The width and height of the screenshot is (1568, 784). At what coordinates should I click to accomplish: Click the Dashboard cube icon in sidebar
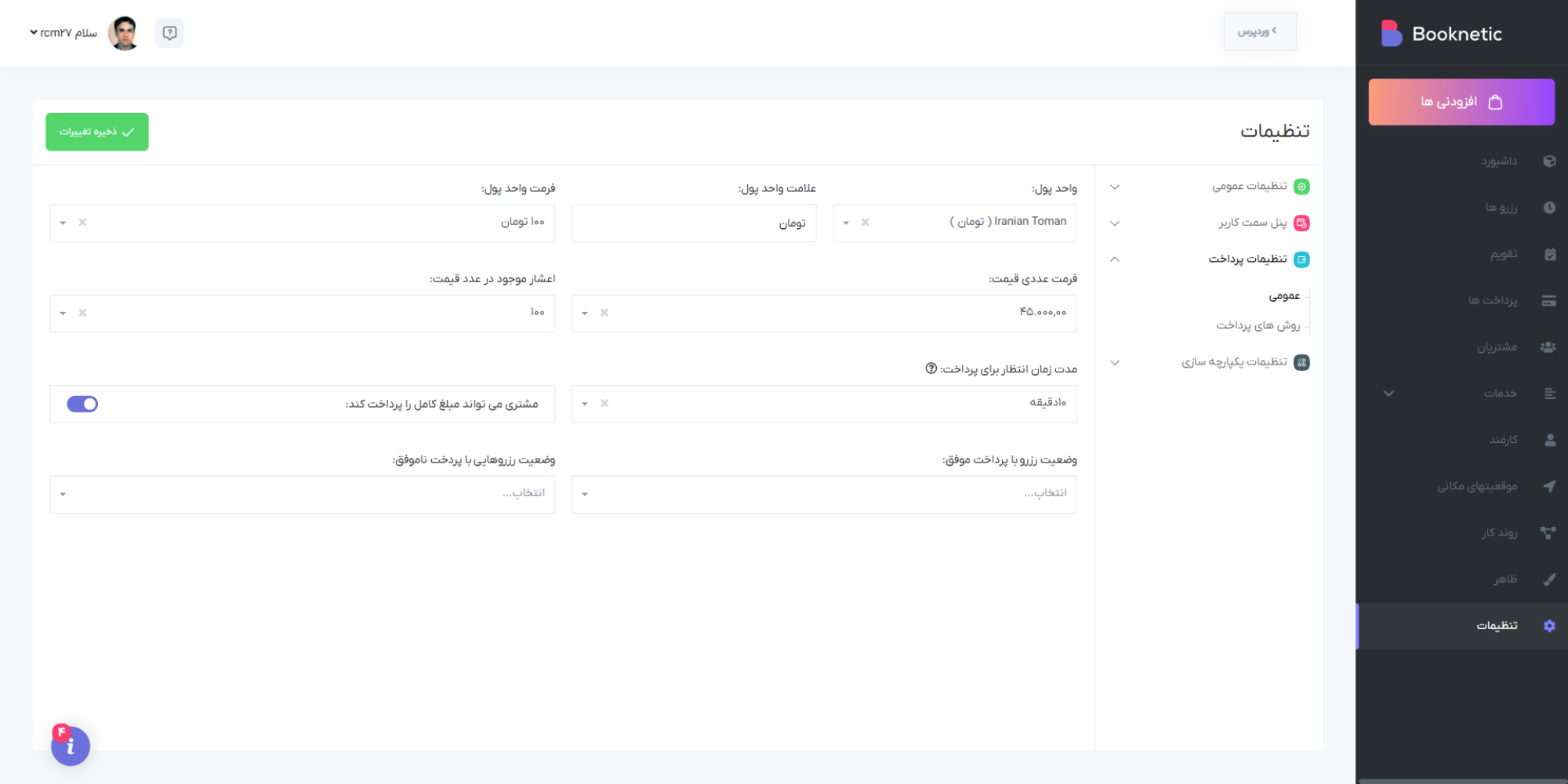[1549, 162]
